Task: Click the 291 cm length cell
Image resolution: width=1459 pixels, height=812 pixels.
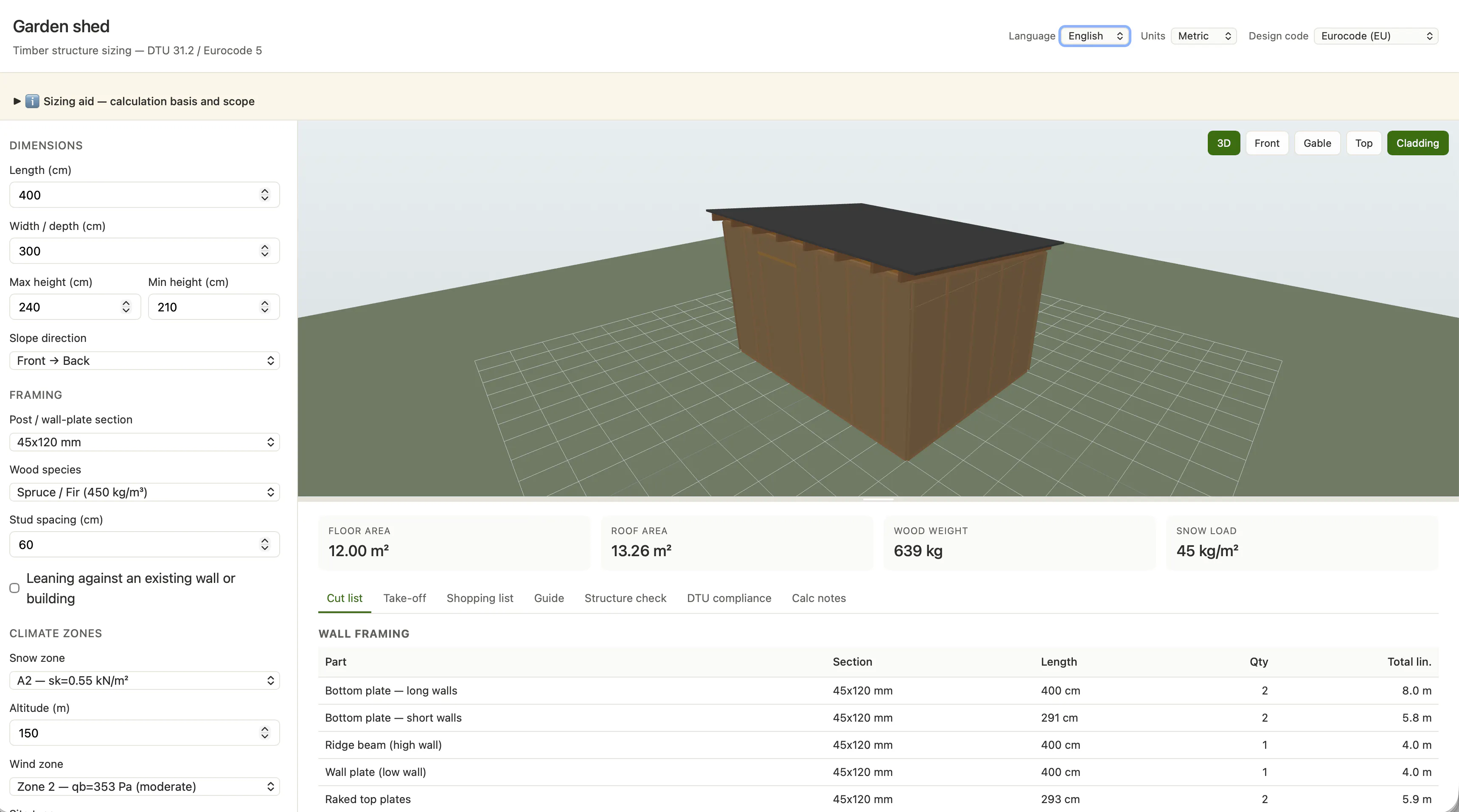Action: pyautogui.click(x=1059, y=718)
